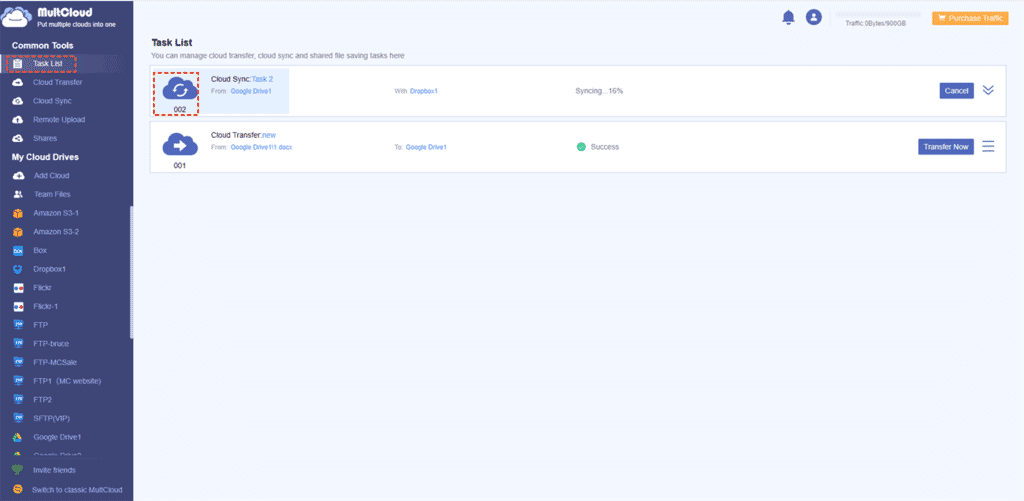Click Transfer Now button
Image resolution: width=1024 pixels, height=501 pixels.
pyautogui.click(x=946, y=147)
